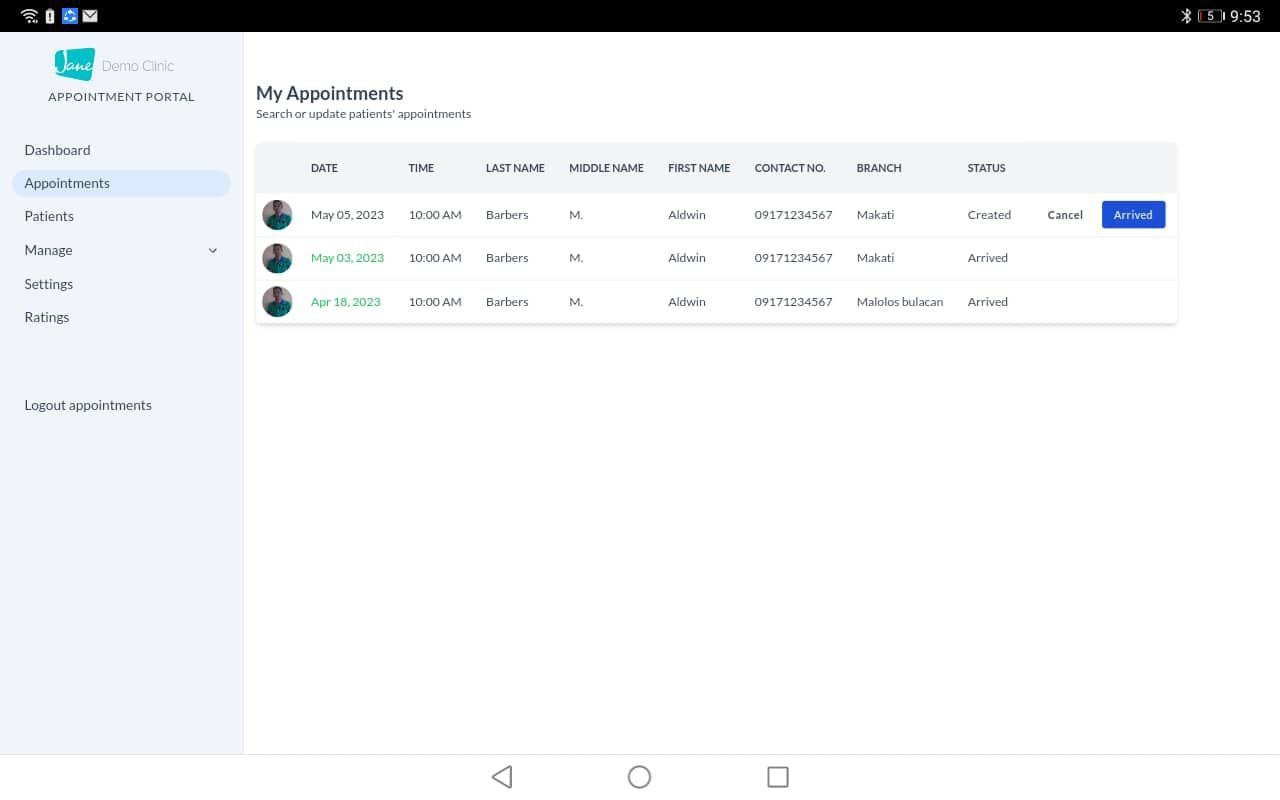Expand the Manage menu chevron
1280x800 pixels.
(x=212, y=251)
